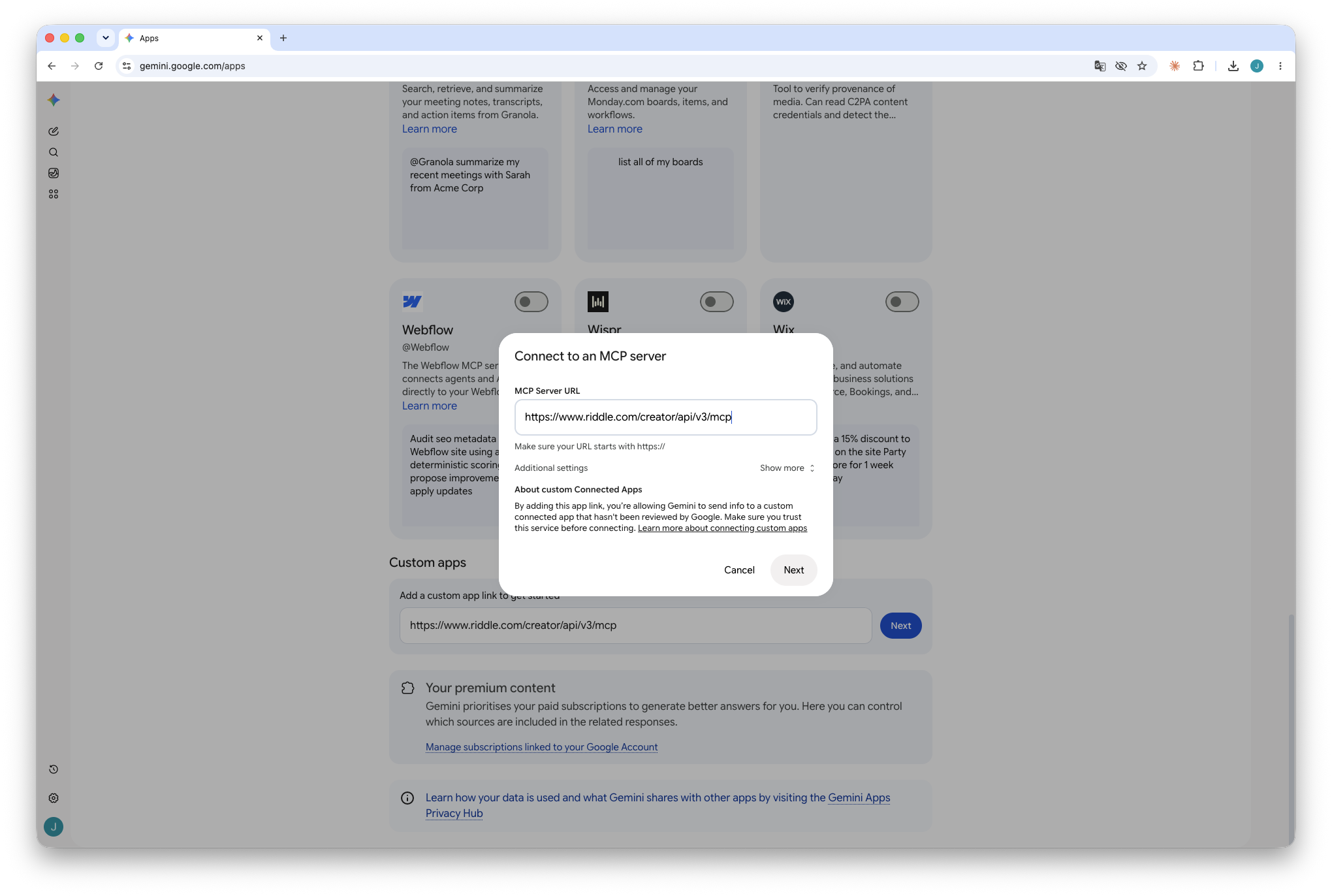Open settings gear in Gemini sidebar
The width and height of the screenshot is (1332, 896).
coord(54,798)
